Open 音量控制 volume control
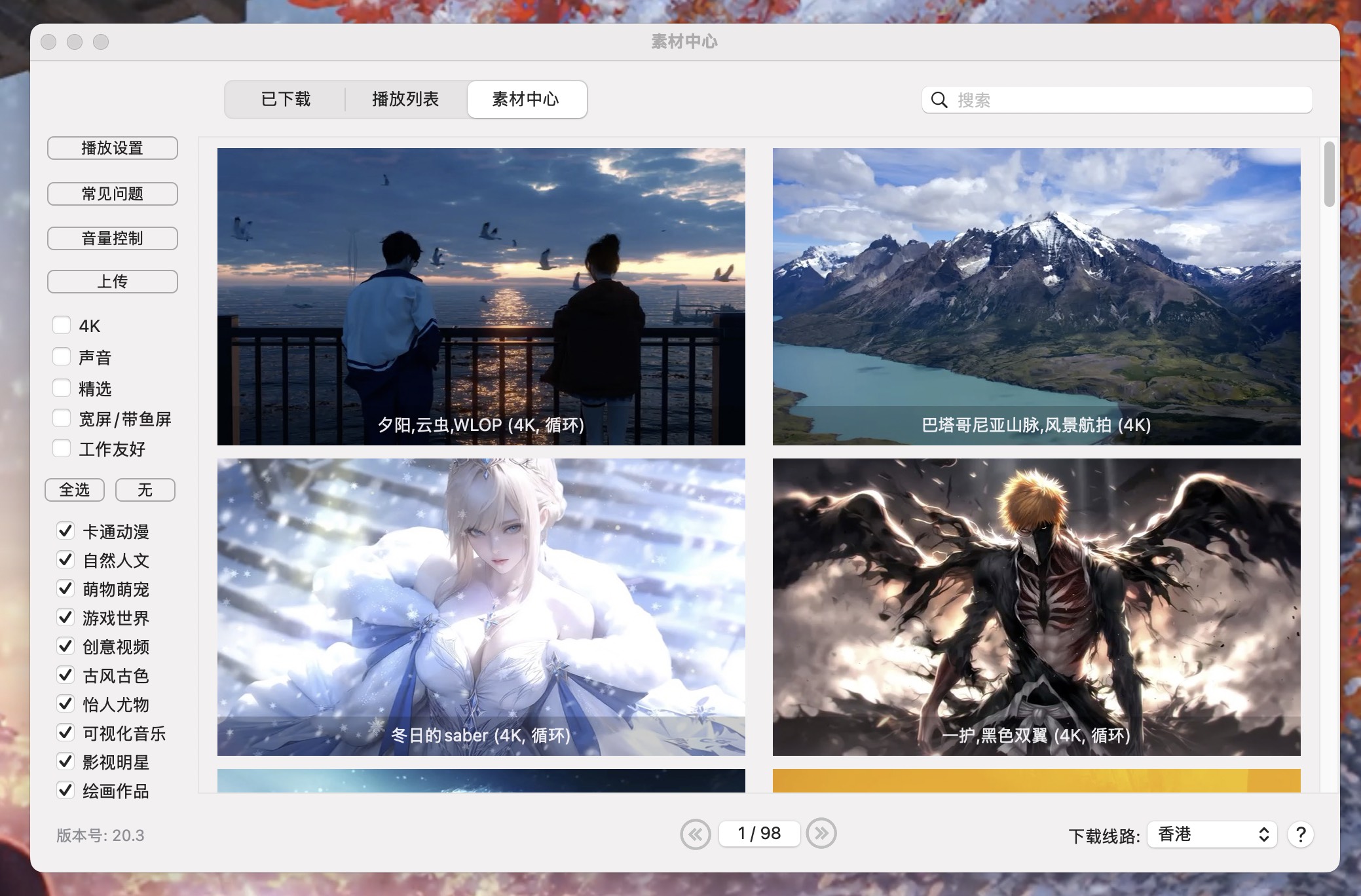This screenshot has height=896, width=1361. point(112,237)
